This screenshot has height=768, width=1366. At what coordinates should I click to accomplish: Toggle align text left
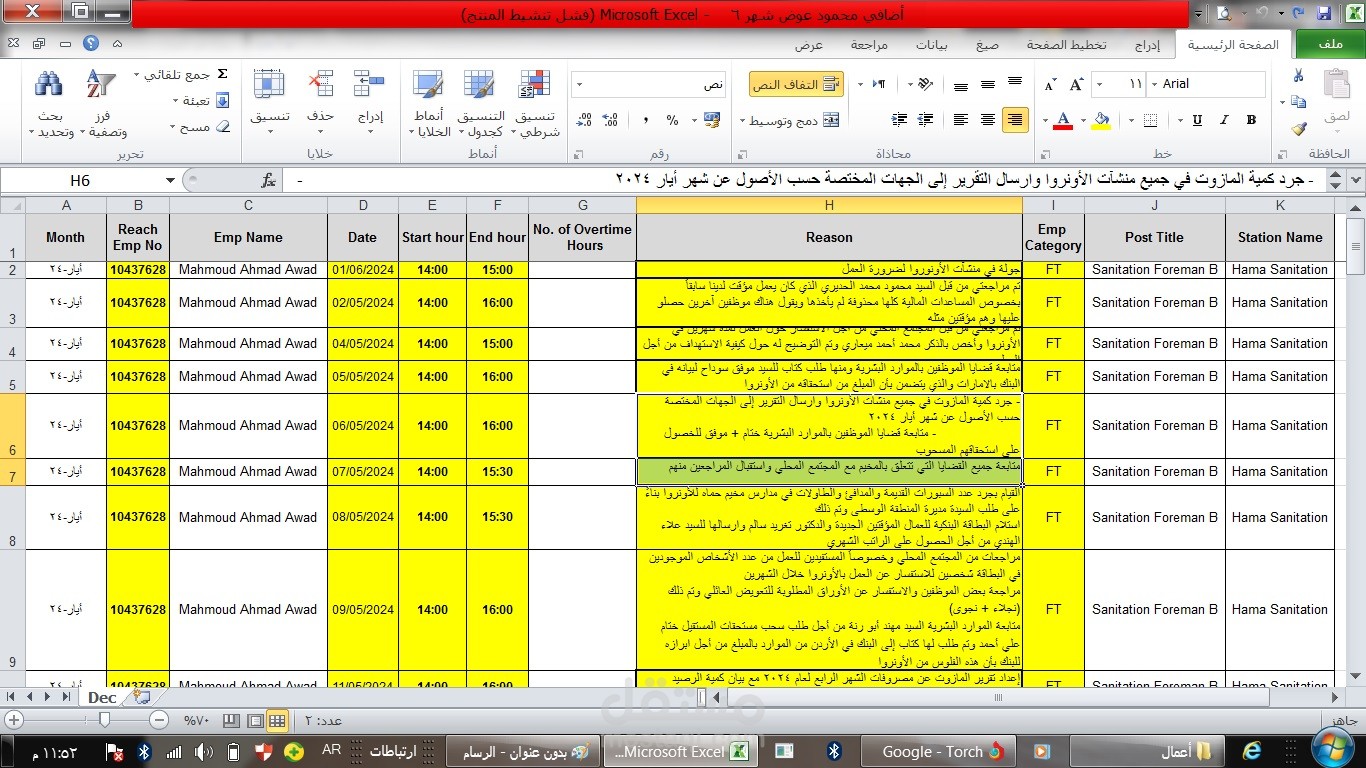[961, 120]
